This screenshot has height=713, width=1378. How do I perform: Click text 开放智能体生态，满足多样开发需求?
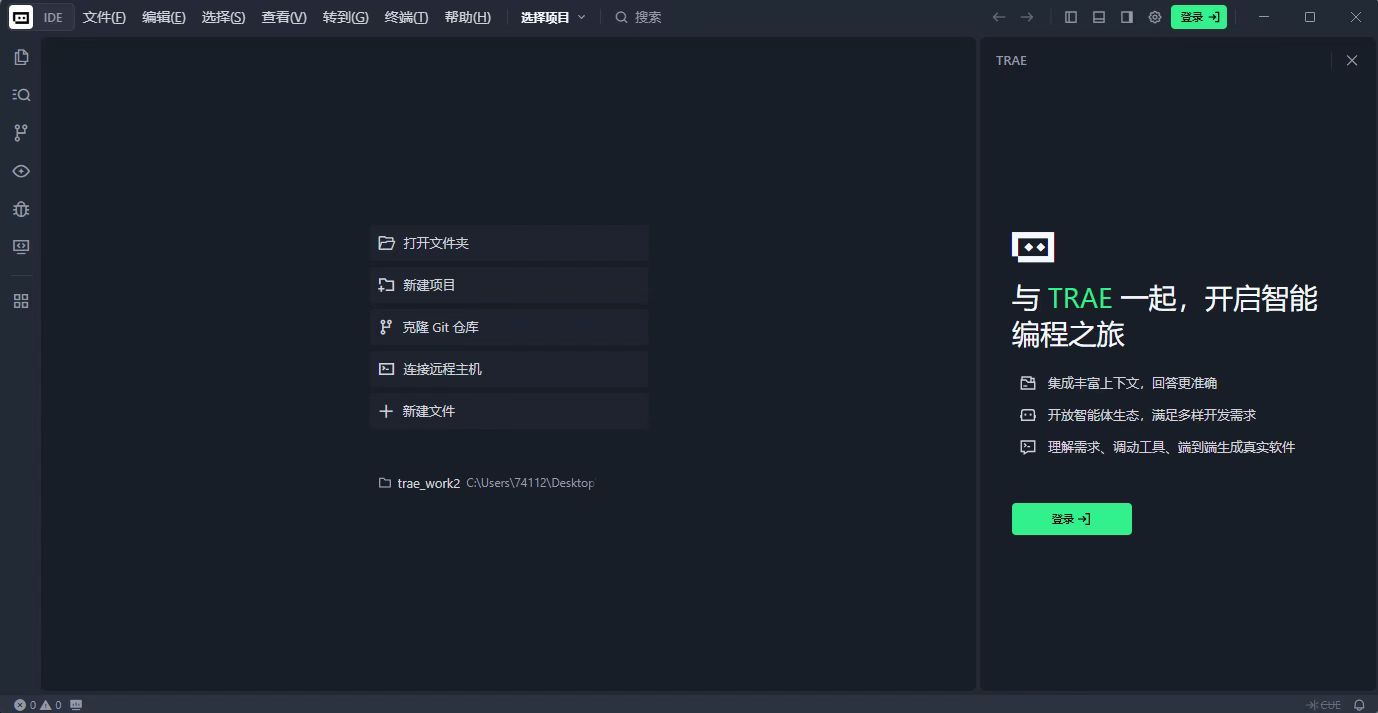tap(1152, 415)
